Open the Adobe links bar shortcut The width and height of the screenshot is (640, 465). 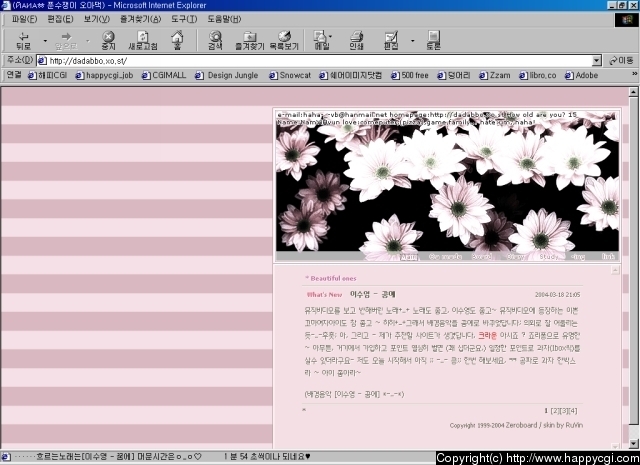[582, 76]
